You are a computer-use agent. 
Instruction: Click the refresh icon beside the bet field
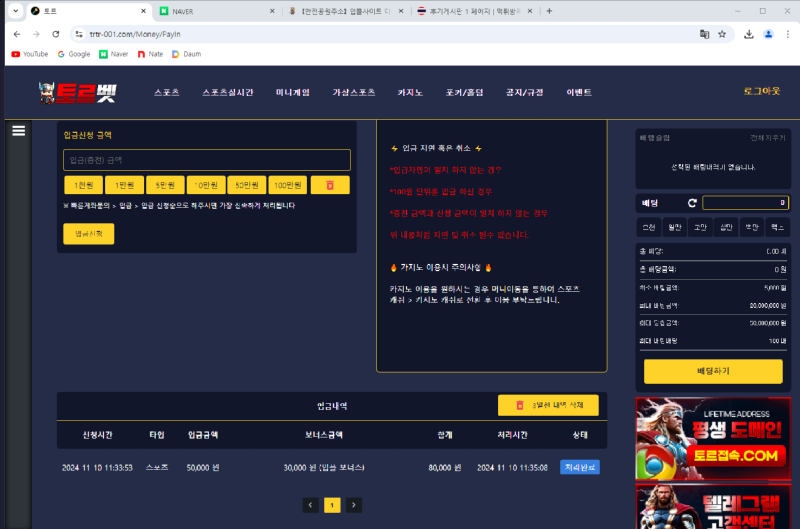pos(692,203)
